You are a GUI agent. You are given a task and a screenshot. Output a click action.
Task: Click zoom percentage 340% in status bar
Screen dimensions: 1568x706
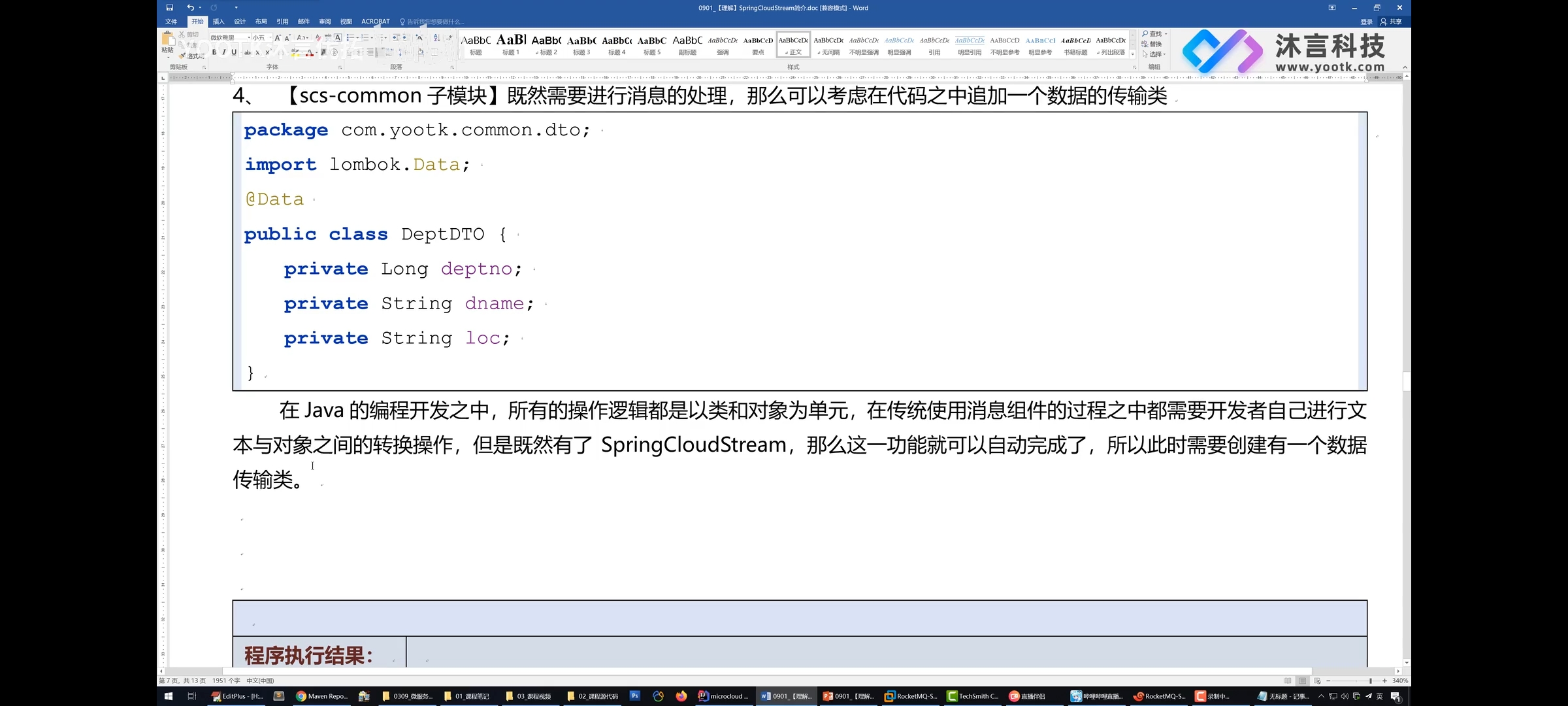tap(1400, 681)
